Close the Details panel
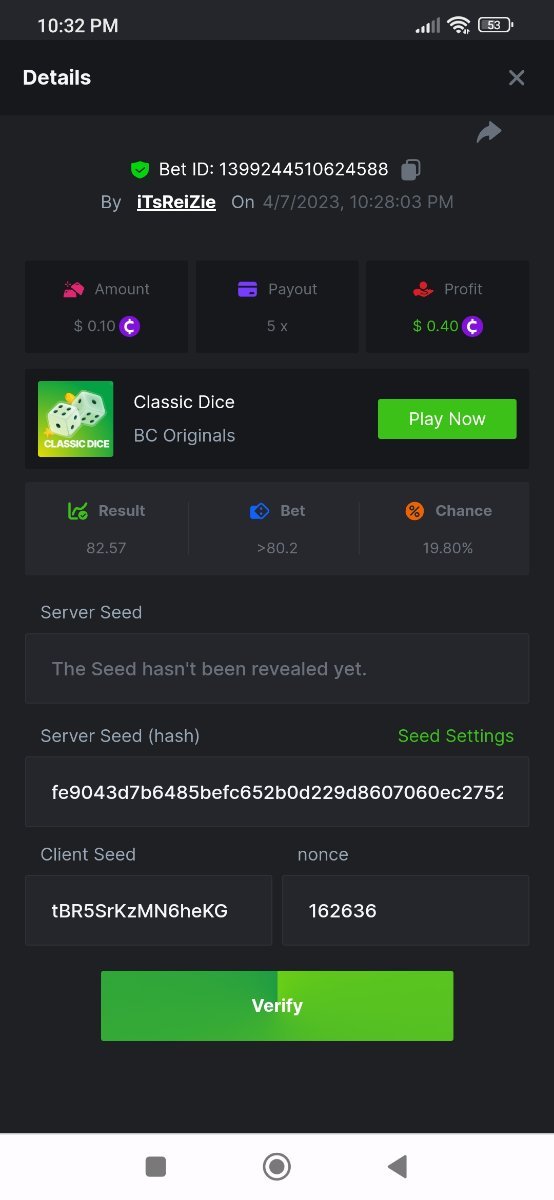Screen dimensions: 554x1200 [516, 78]
